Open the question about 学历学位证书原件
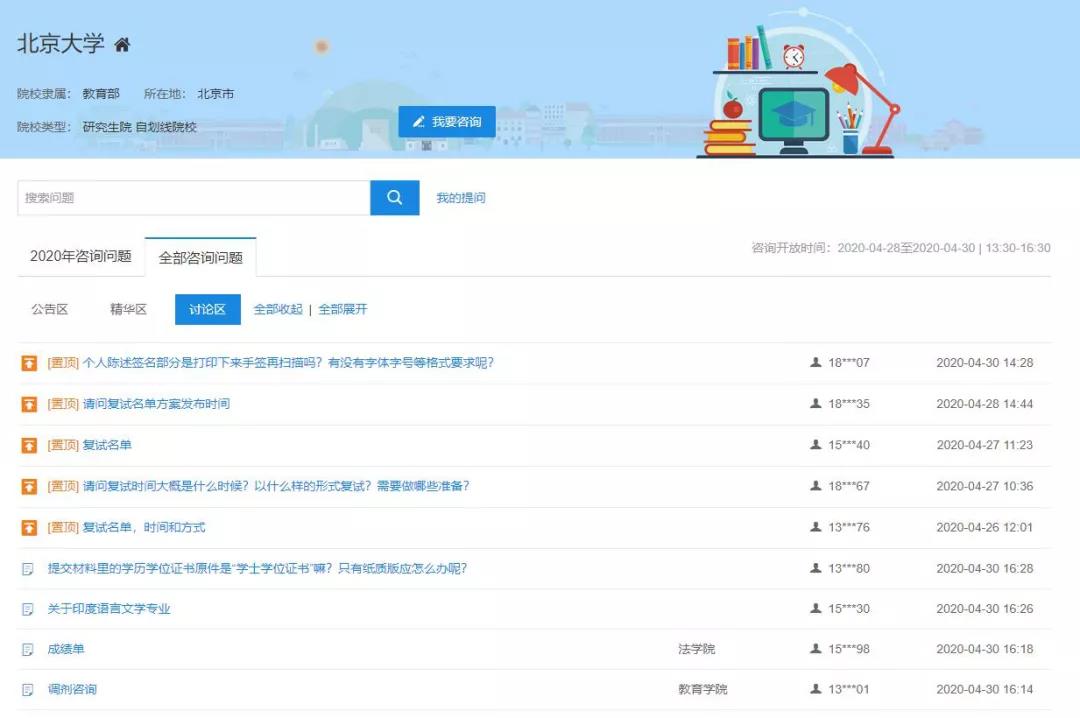1080x718 pixels. coord(257,568)
